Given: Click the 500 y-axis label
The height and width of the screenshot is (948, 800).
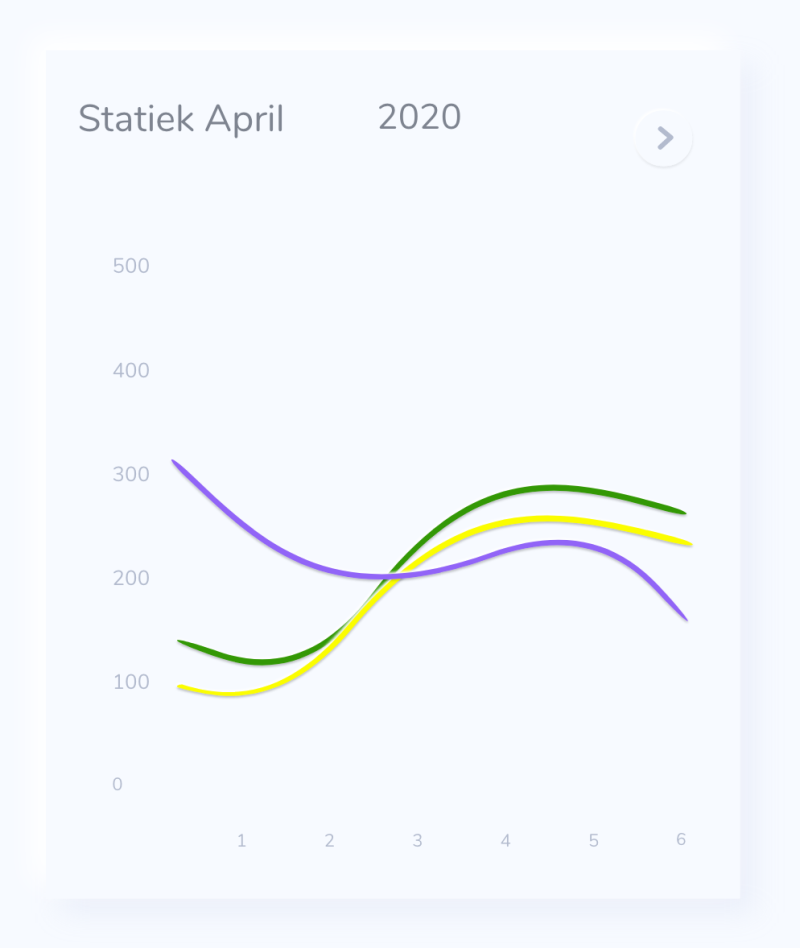Looking at the screenshot, I should click(x=131, y=266).
